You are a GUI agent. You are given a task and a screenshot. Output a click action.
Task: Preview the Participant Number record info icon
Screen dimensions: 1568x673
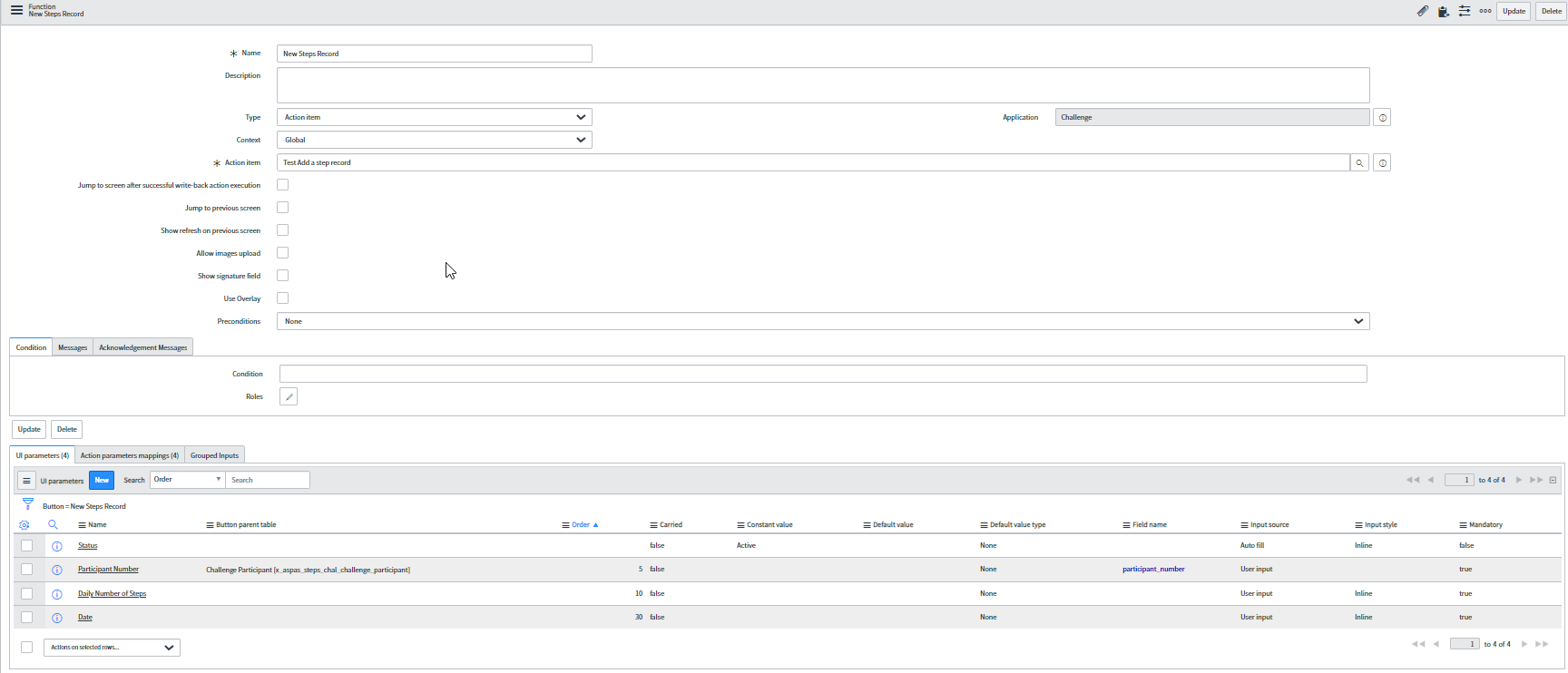click(x=57, y=570)
